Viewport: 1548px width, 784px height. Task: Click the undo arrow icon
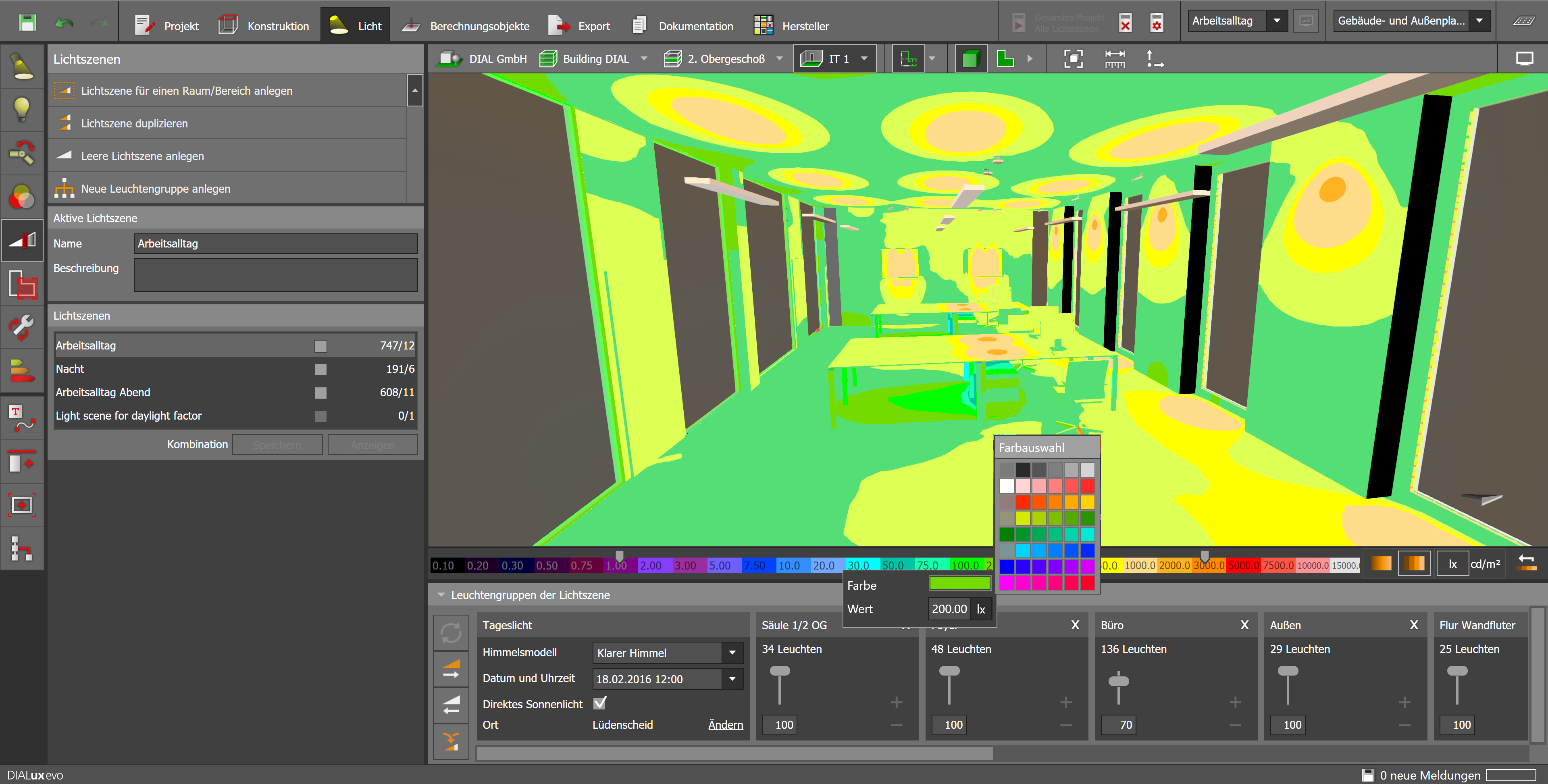[x=64, y=23]
